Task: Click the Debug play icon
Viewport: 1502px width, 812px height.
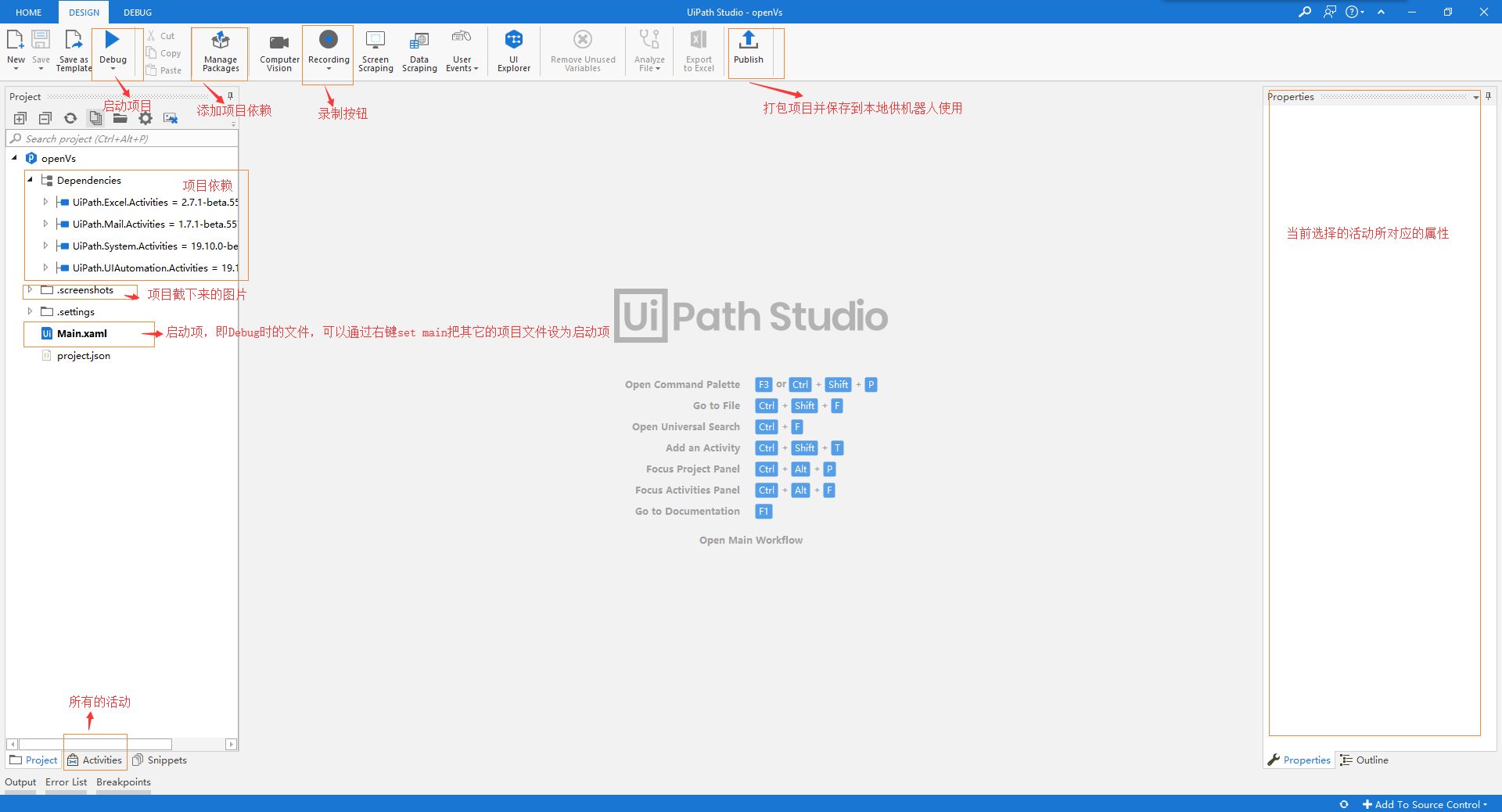Action: click(113, 41)
